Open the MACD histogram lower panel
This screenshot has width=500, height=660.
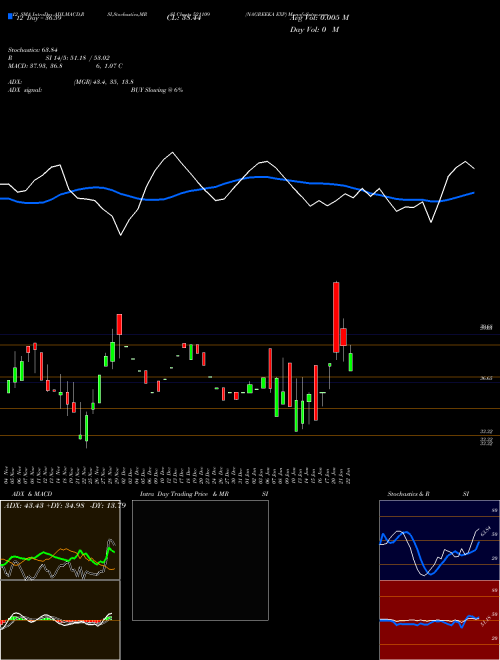click(60, 620)
